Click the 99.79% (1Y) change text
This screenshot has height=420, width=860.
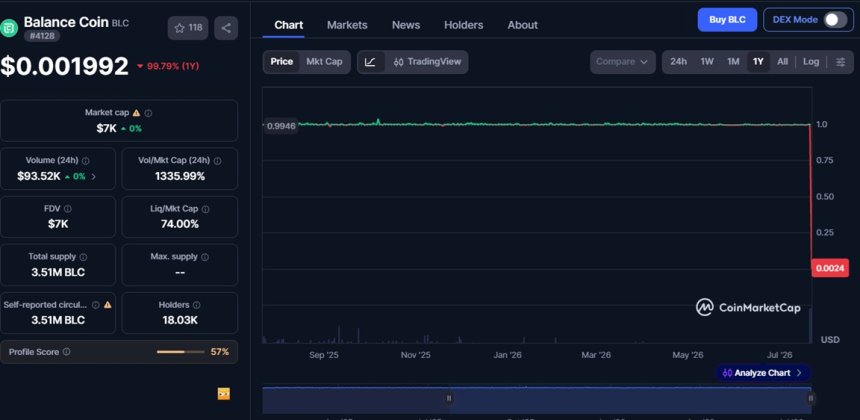tap(173, 66)
